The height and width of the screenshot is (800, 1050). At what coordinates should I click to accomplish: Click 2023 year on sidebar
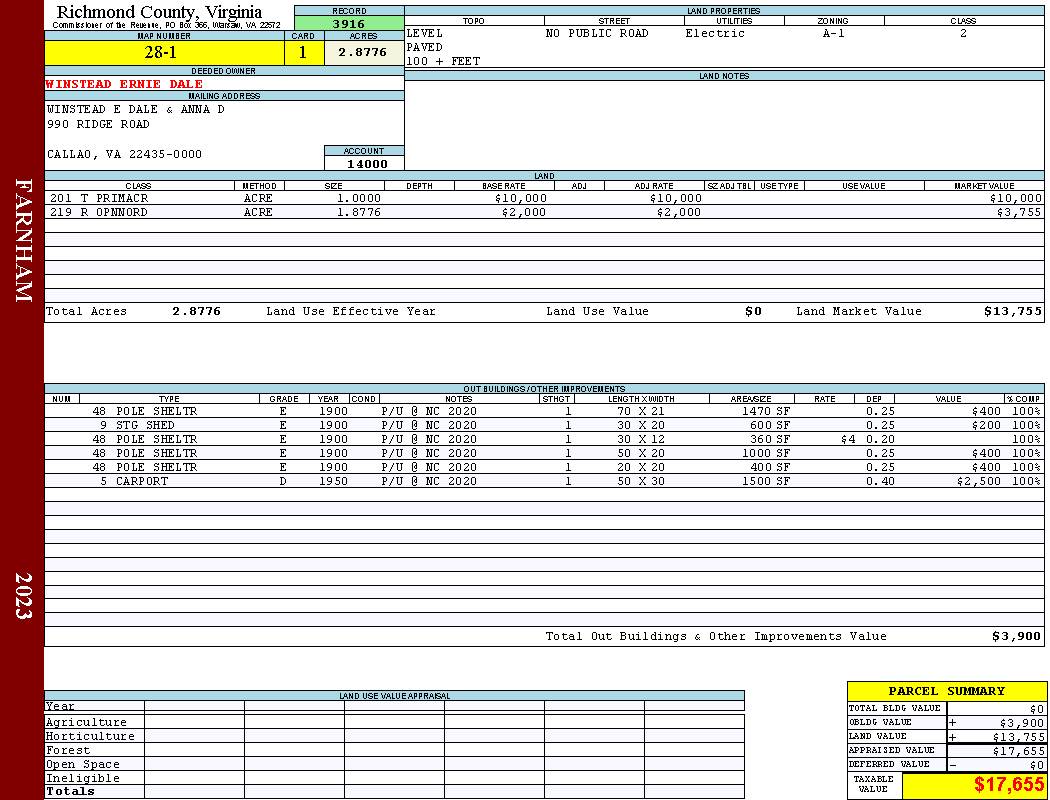tap(23, 595)
